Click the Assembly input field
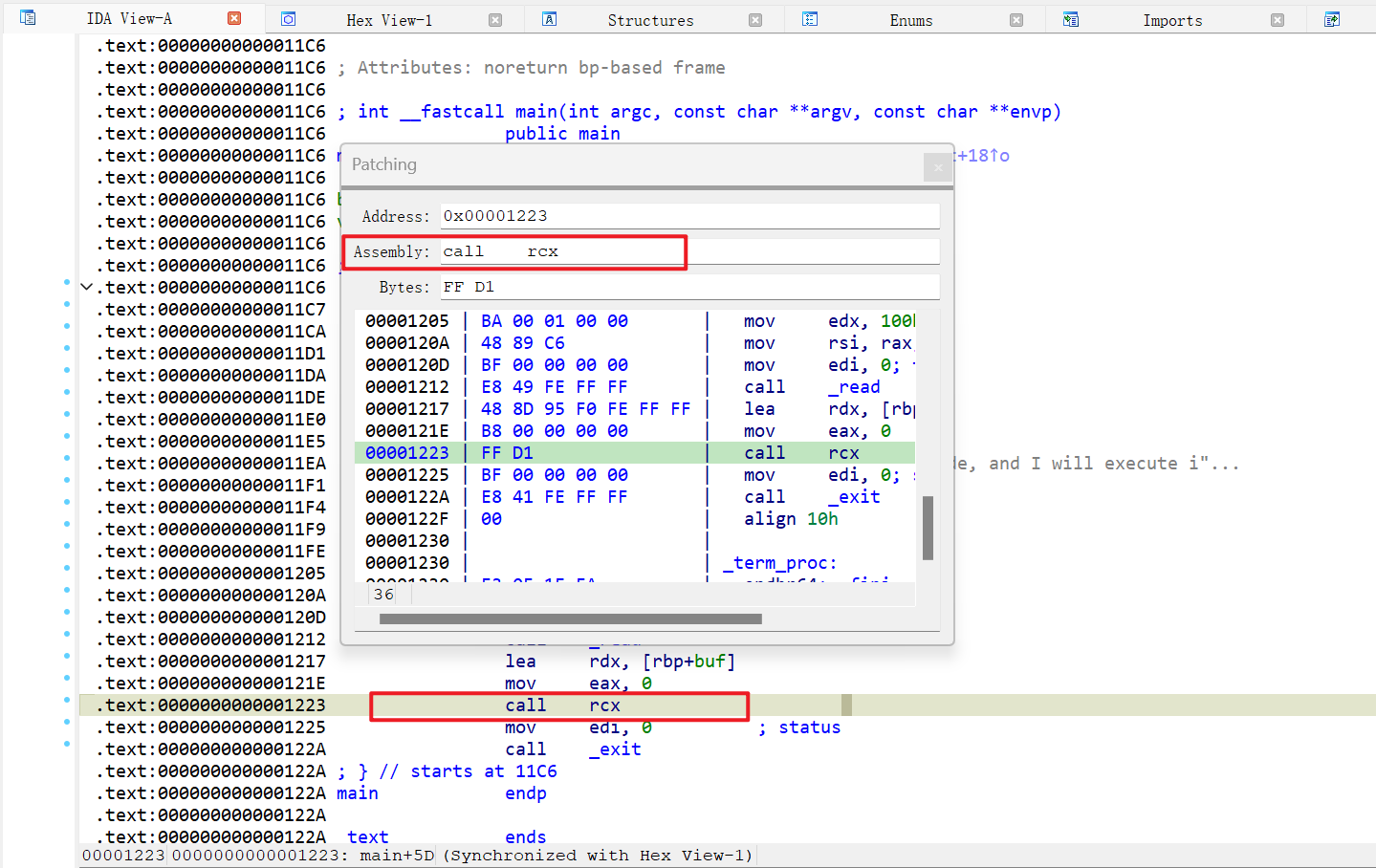Viewport: 1376px width, 868px height. (x=688, y=251)
